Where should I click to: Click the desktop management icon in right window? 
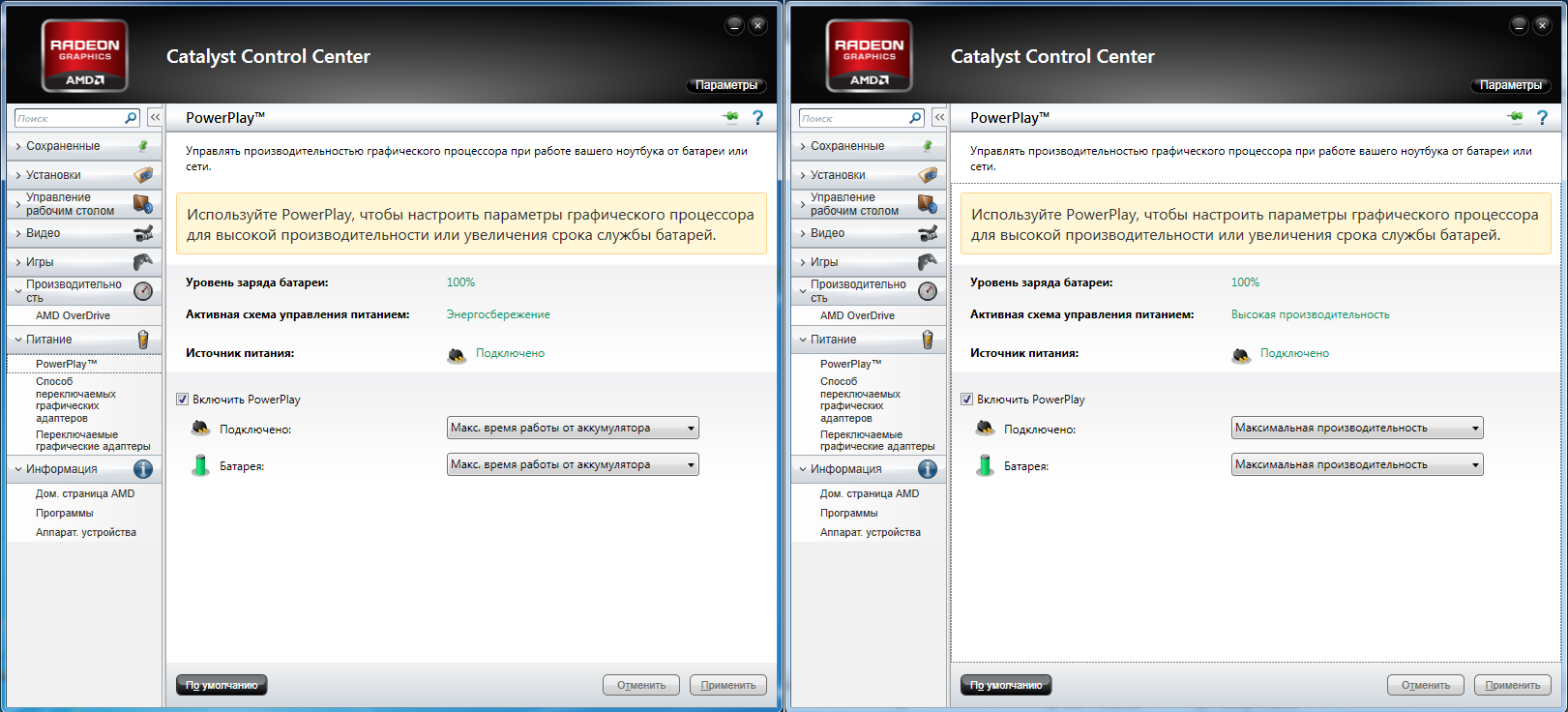(928, 204)
